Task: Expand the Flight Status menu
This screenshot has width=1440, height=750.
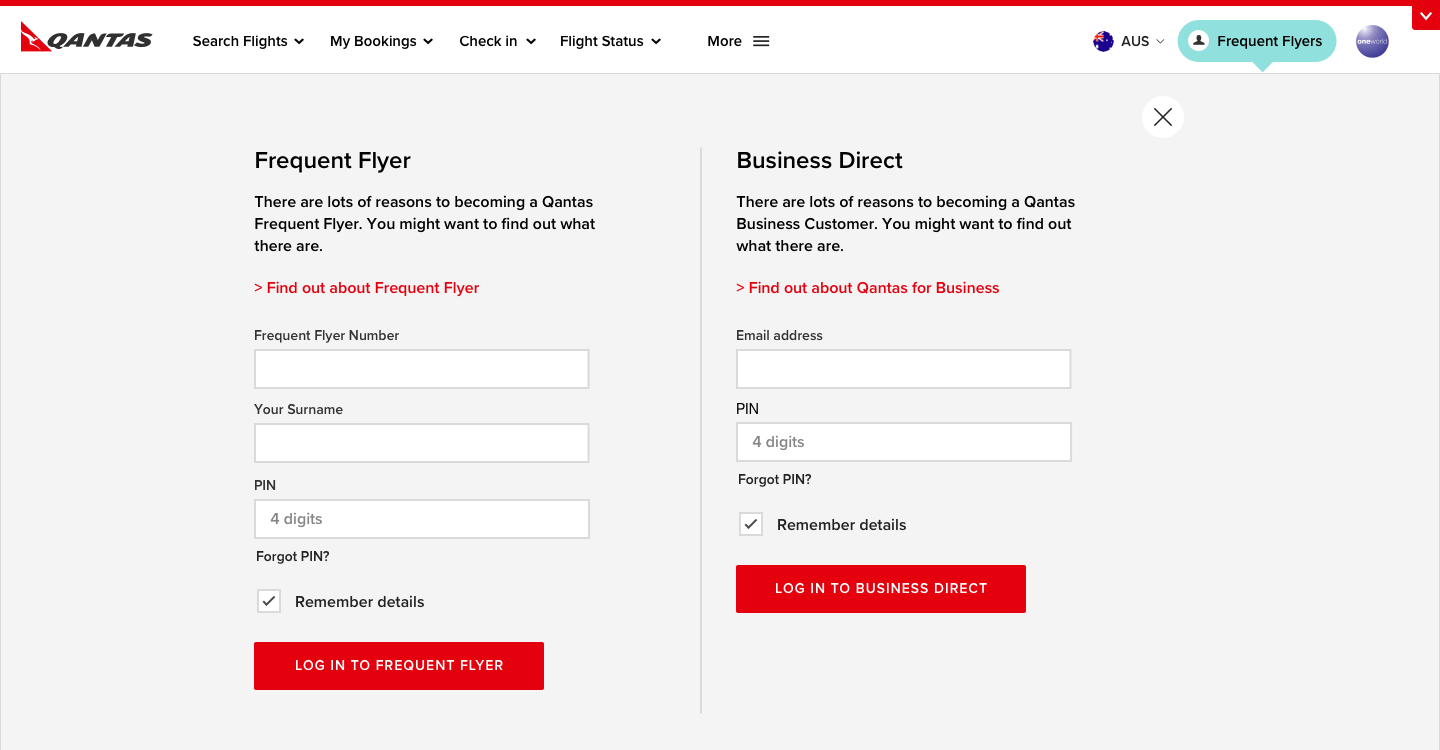Action: click(x=610, y=41)
